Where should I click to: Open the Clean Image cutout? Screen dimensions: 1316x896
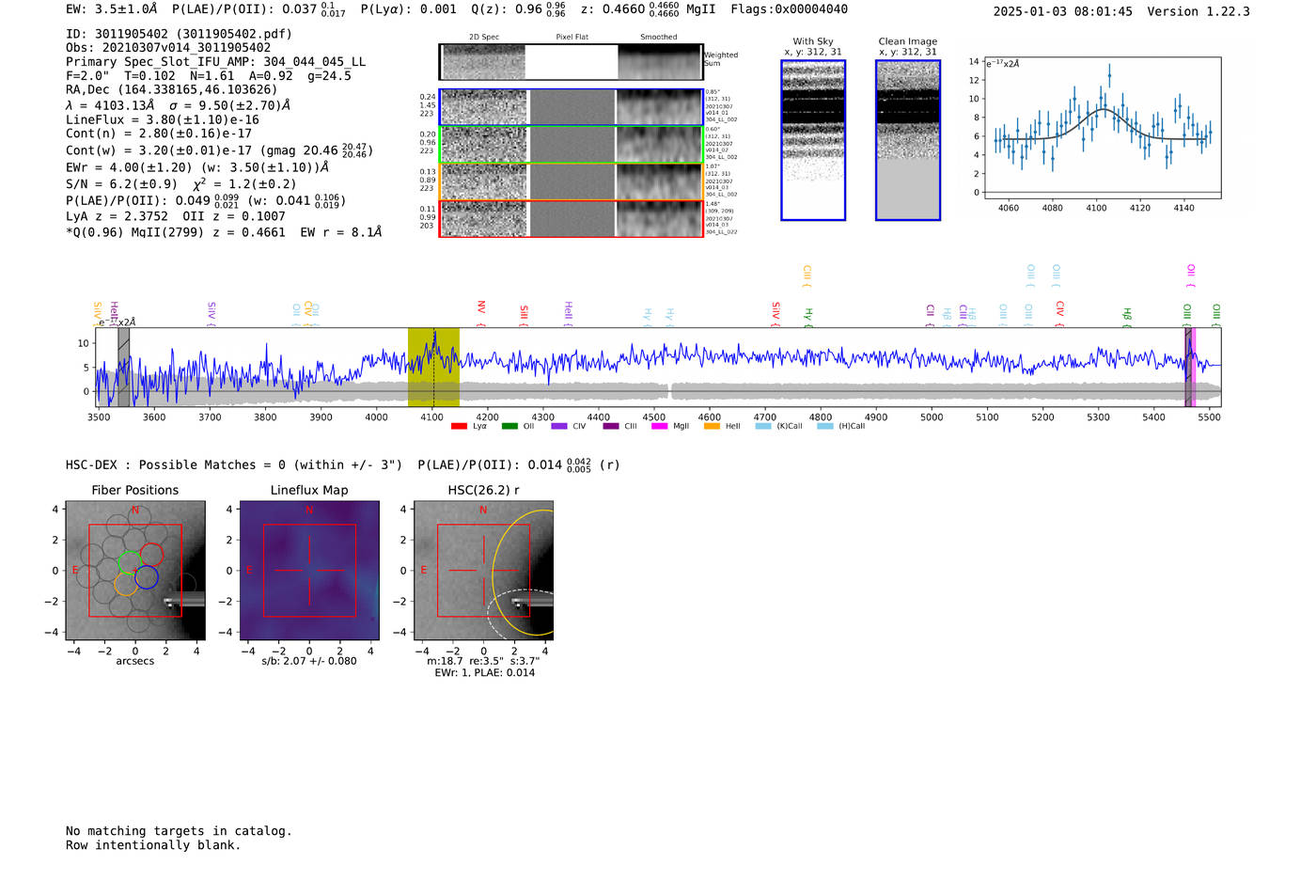coord(908,140)
